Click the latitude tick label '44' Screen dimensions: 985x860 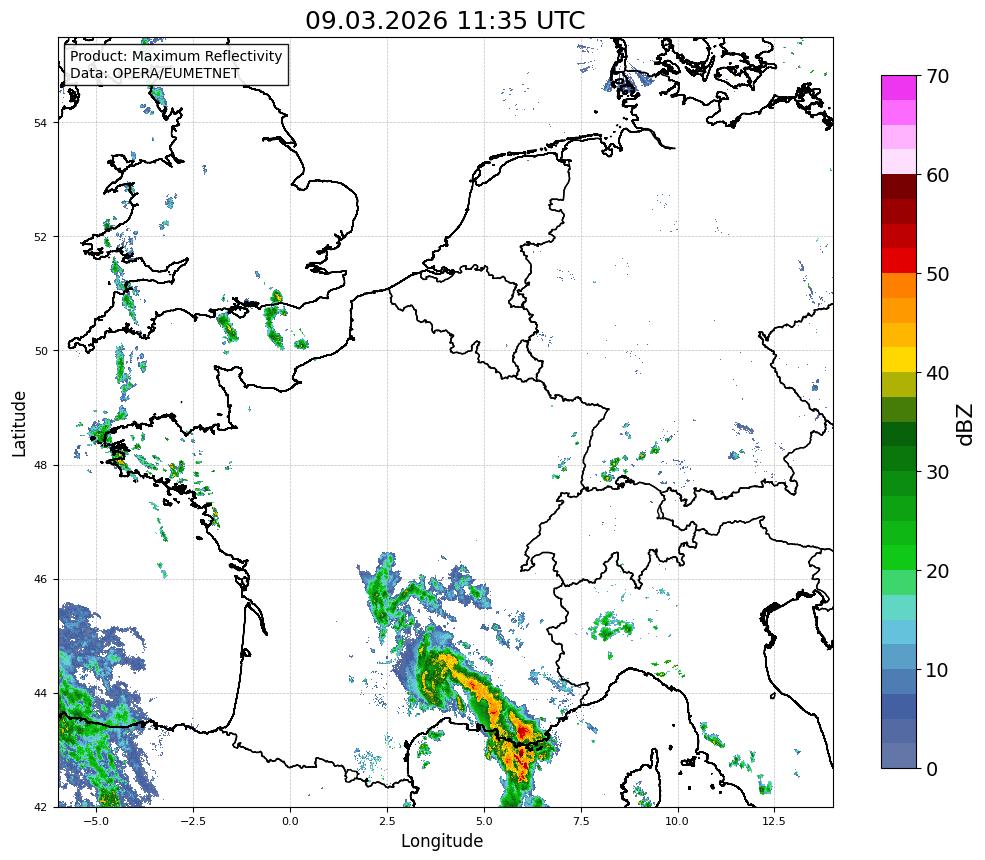tap(40, 694)
